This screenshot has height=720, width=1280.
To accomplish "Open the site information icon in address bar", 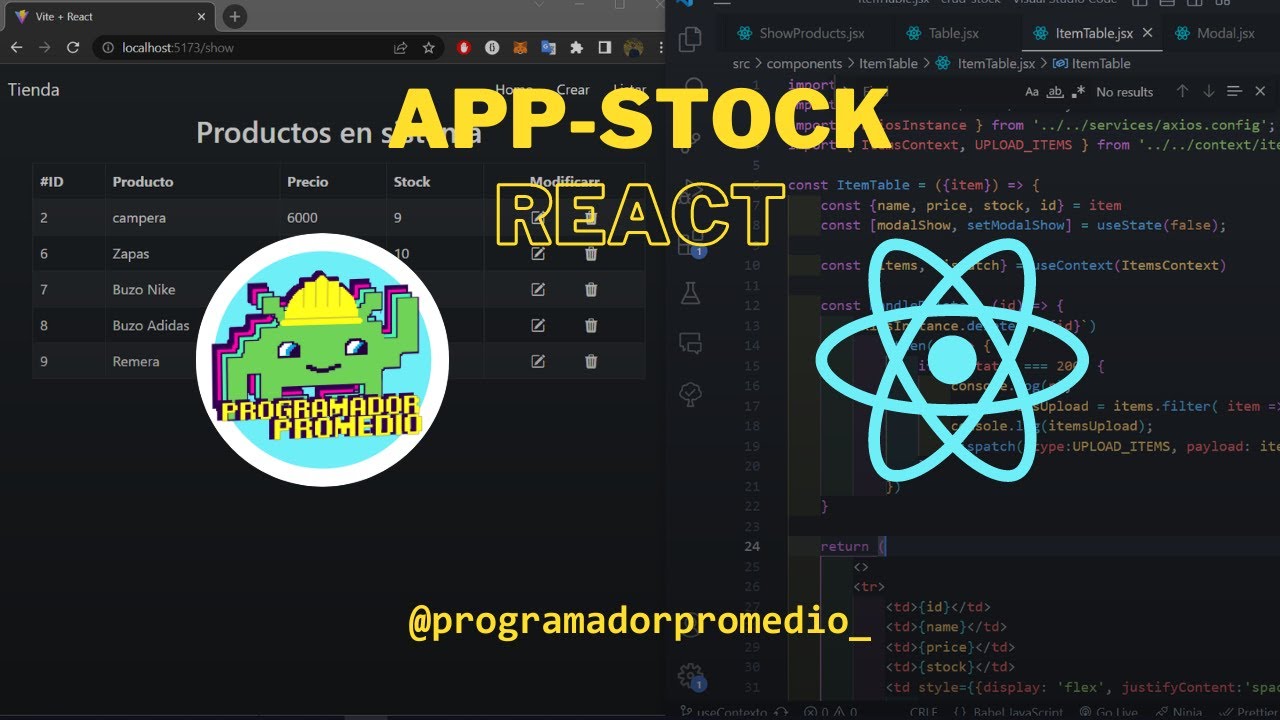I will point(107,47).
